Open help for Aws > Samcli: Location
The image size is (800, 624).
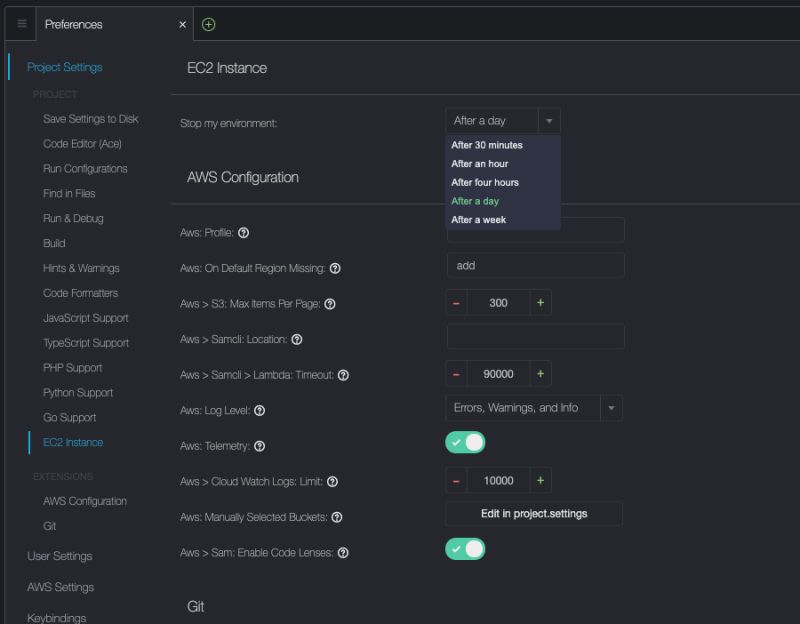coord(298,339)
